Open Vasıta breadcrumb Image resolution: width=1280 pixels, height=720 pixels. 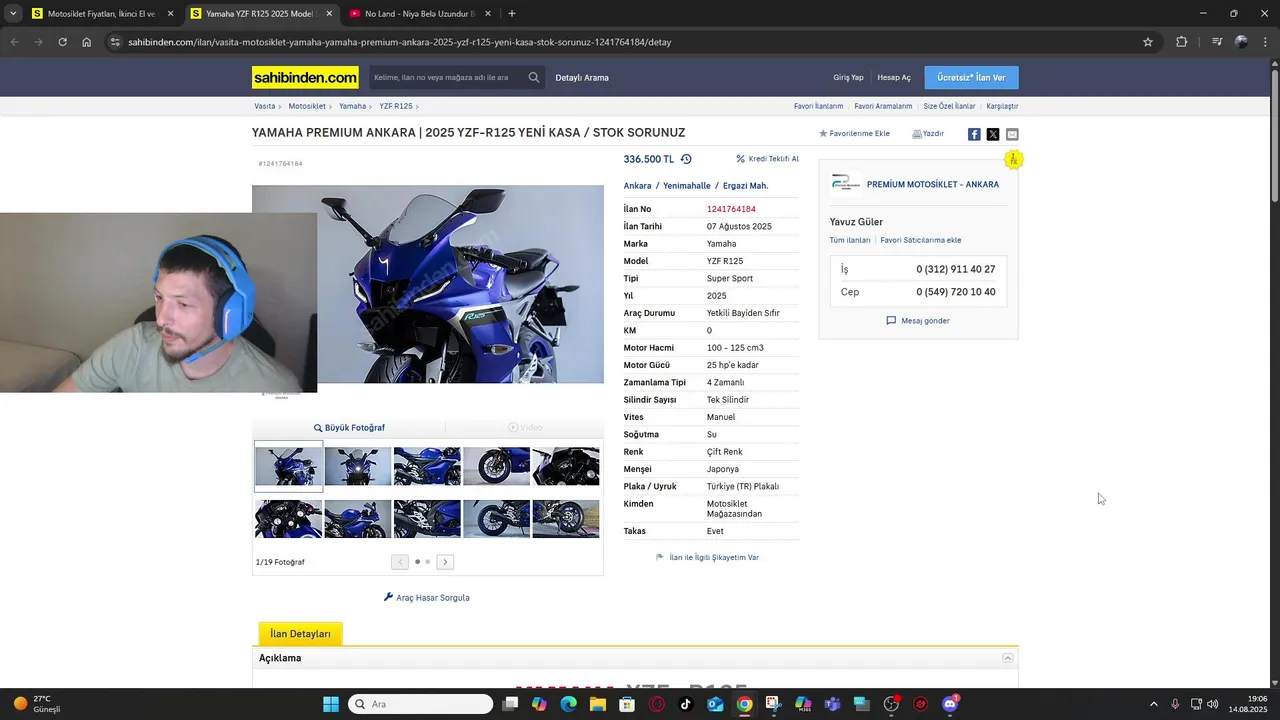(264, 106)
